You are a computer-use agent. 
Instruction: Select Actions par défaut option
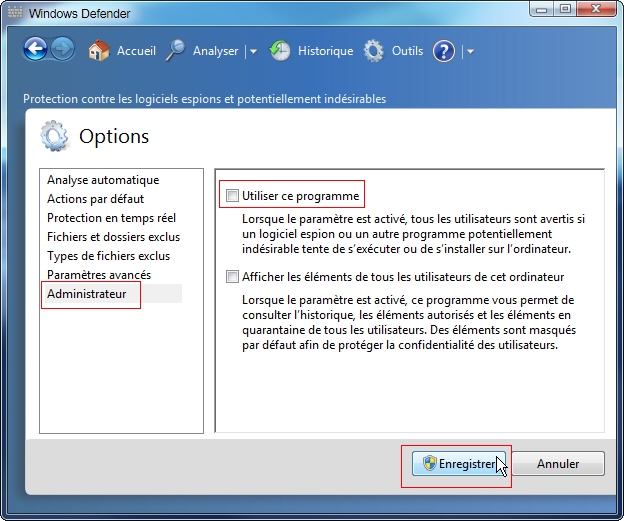pyautogui.click(x=96, y=199)
